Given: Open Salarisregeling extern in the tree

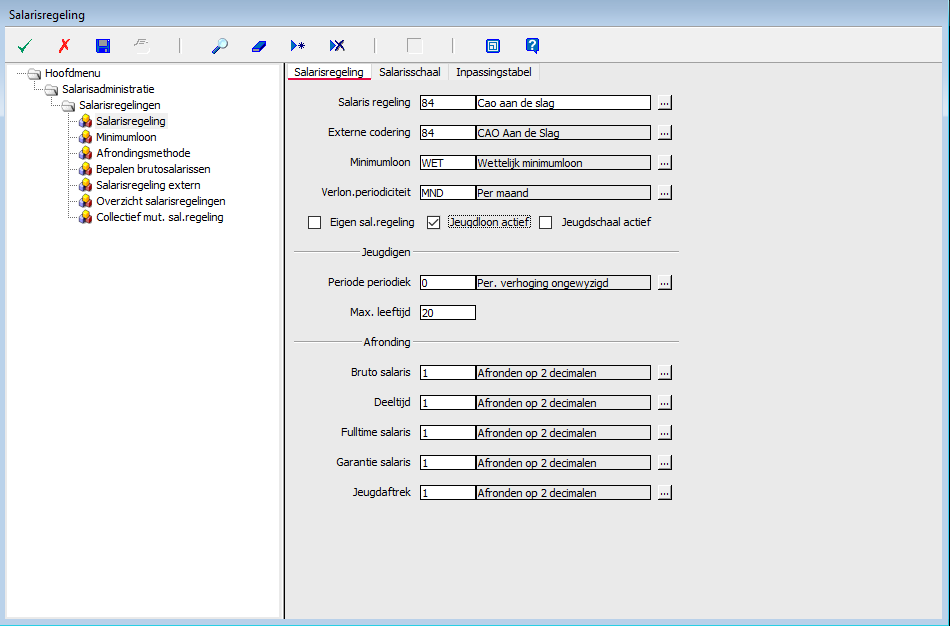Looking at the screenshot, I should click(x=148, y=185).
